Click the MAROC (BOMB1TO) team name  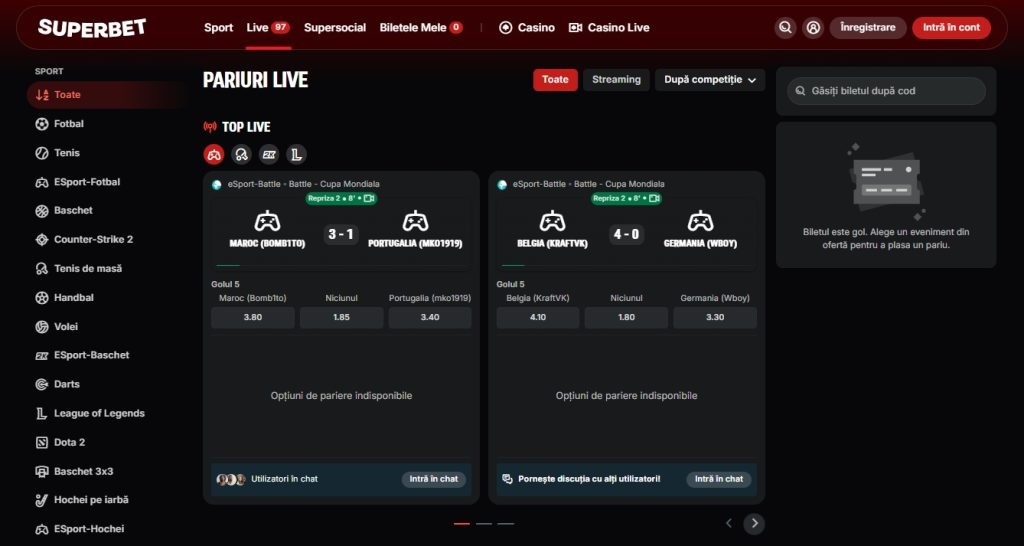(267, 244)
